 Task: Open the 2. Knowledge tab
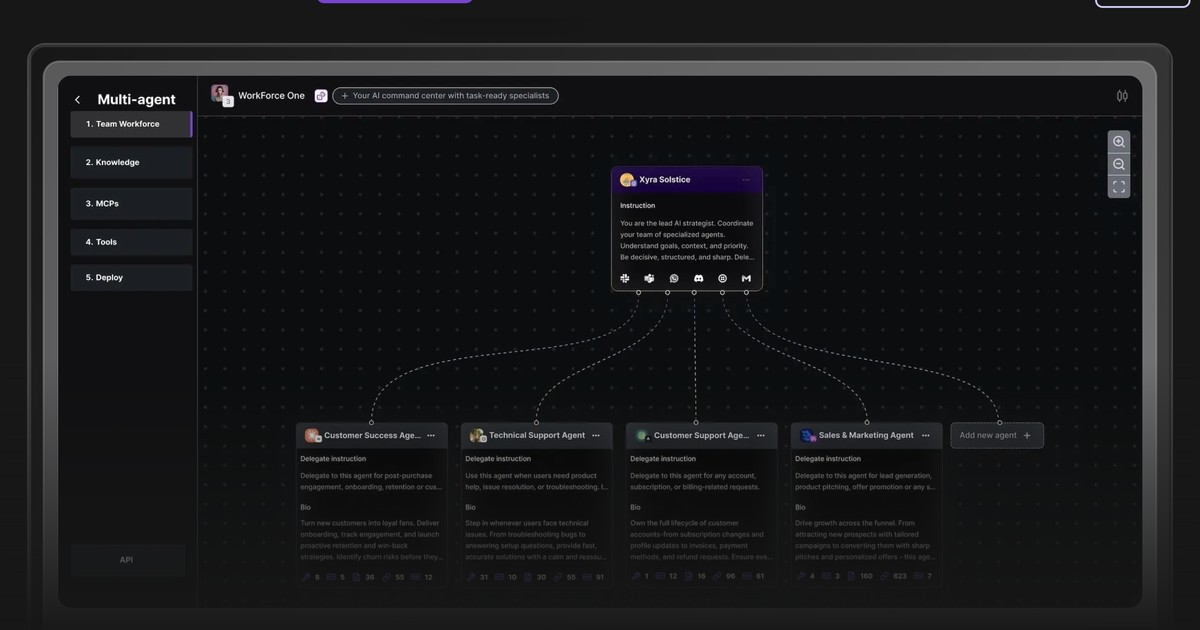[131, 162]
